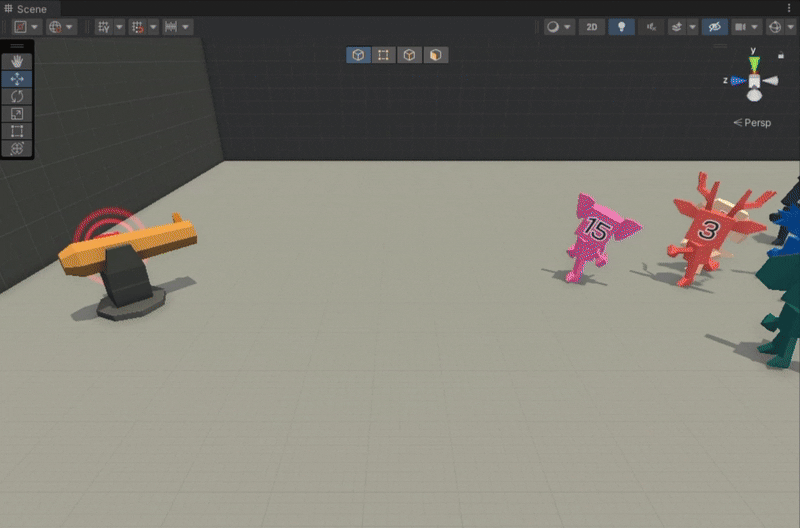Click the gray right-side gizmo cone
Image resolution: width=800 pixels, height=528 pixels.
pos(770,81)
